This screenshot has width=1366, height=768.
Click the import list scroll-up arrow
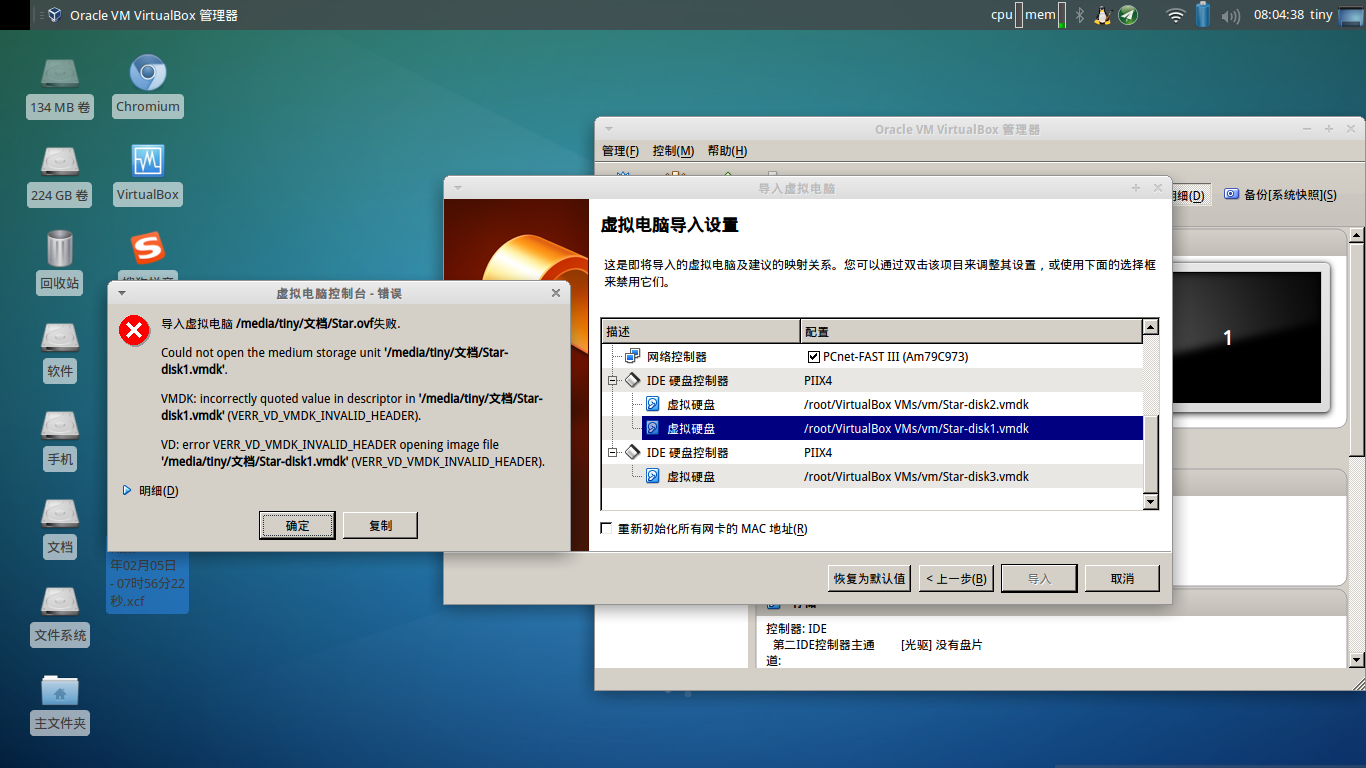coord(1151,327)
